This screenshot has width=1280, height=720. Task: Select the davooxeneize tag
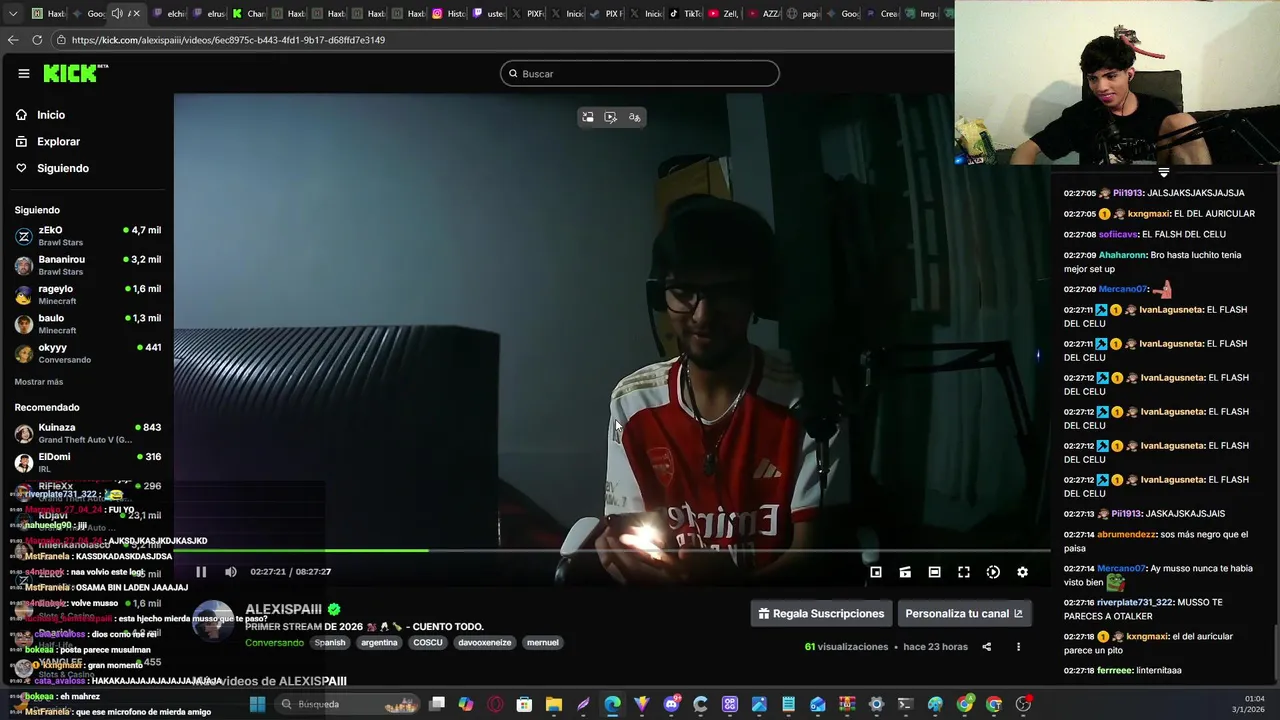(x=485, y=643)
